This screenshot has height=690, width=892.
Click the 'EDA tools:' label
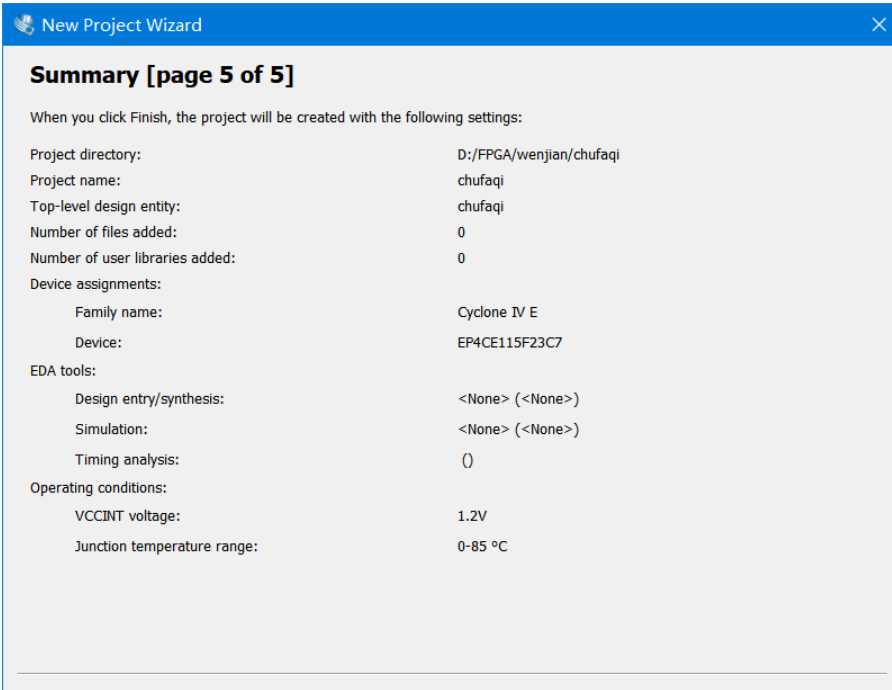pos(63,371)
